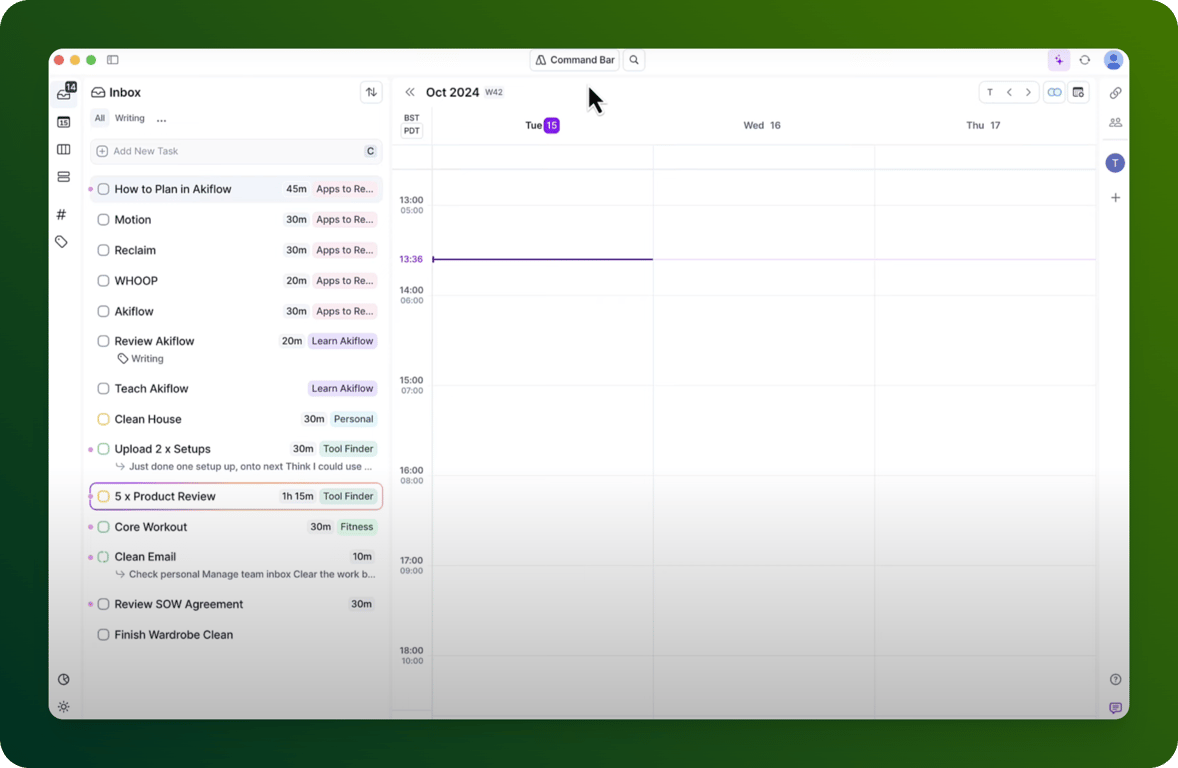
Task: Click the PDT timezone label
Action: 412,131
